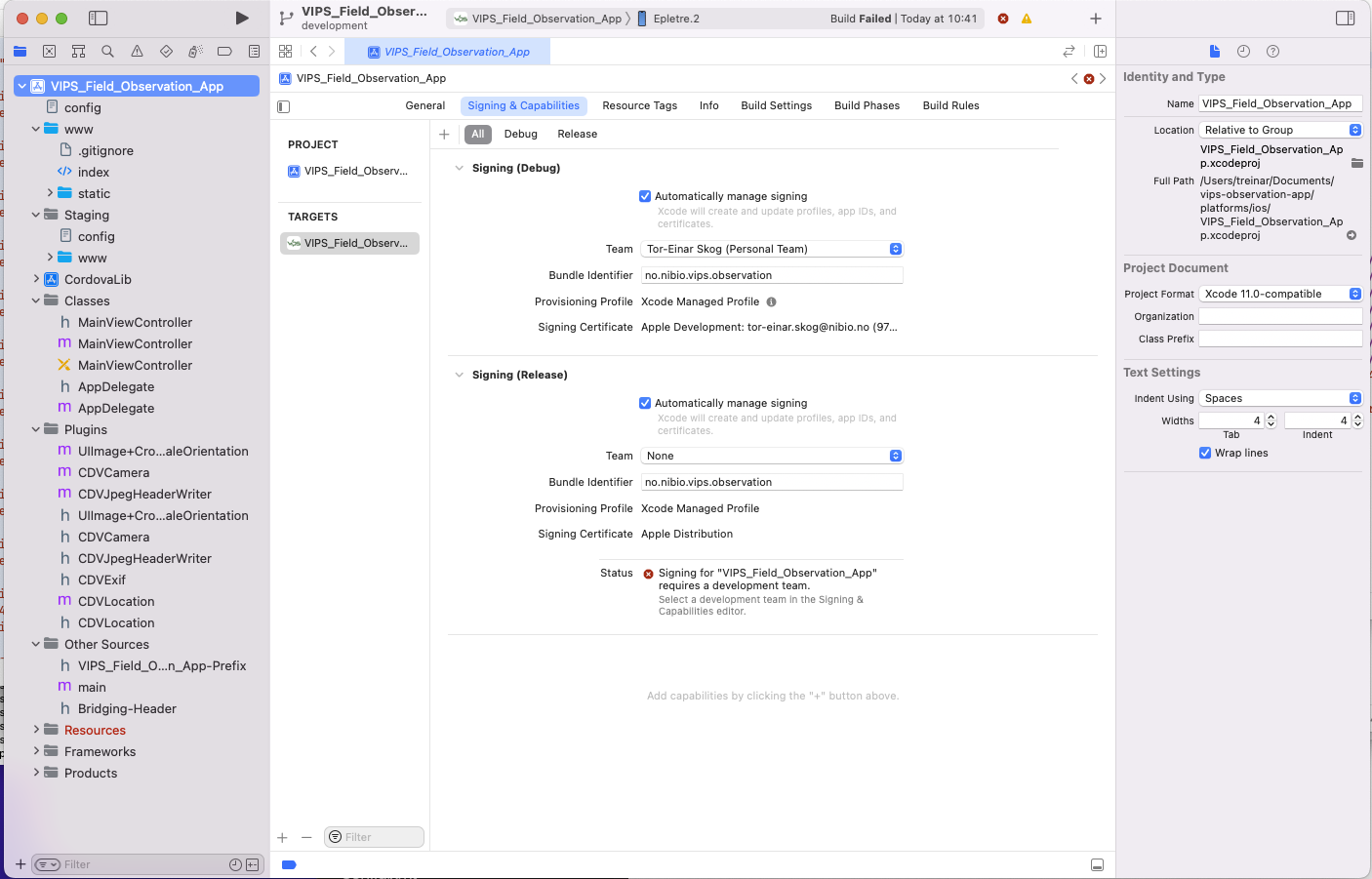Reveal full path in Finder arrow
This screenshot has height=879, width=1372.
click(x=1352, y=235)
